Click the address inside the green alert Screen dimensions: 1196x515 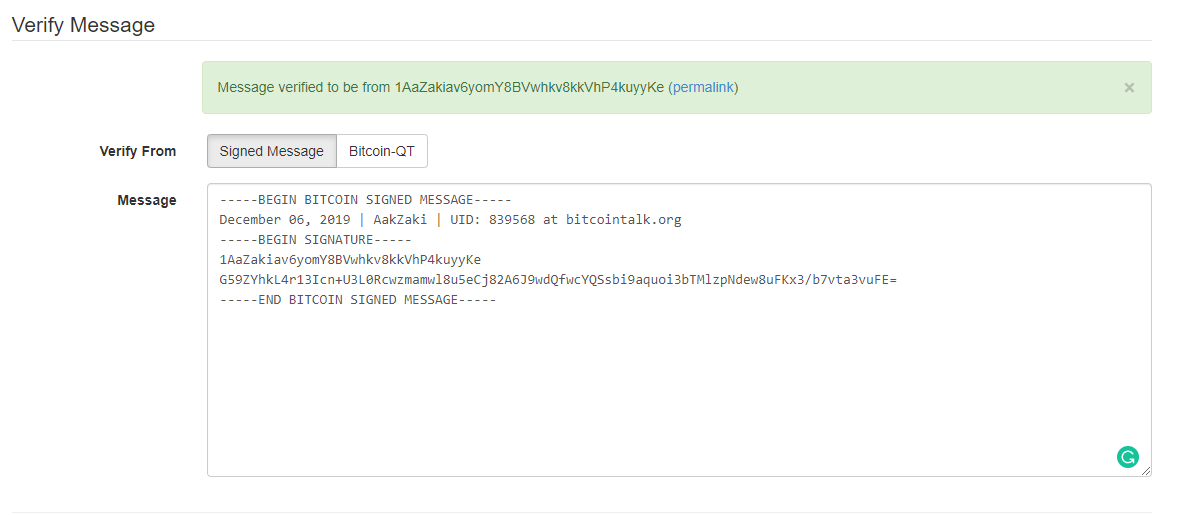[529, 87]
